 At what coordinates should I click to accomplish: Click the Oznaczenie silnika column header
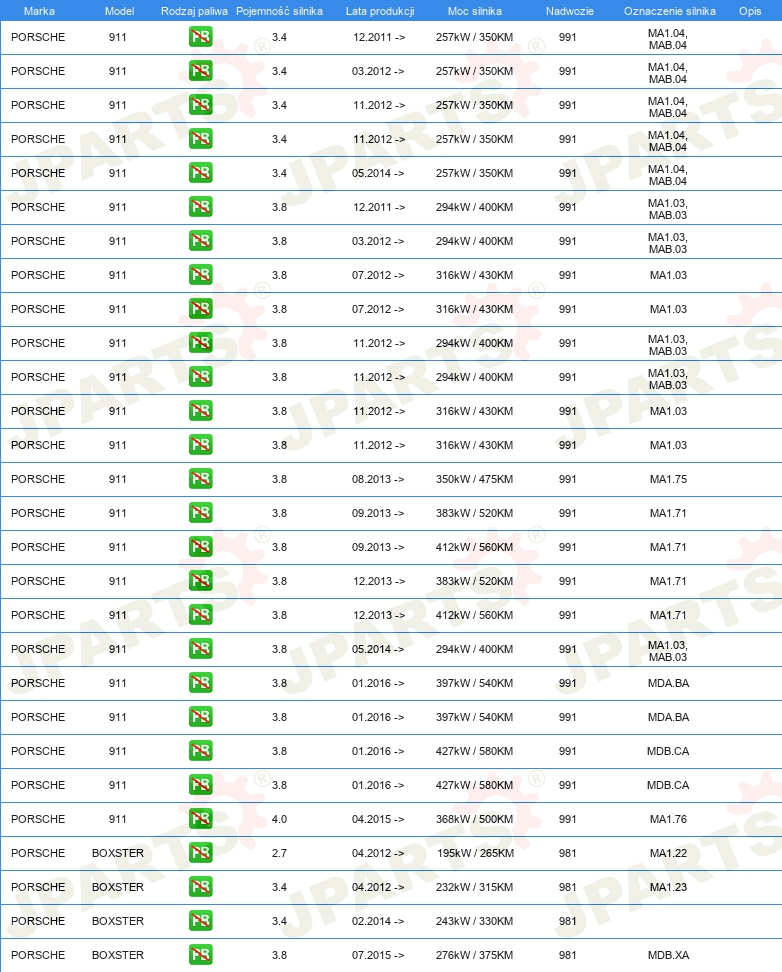(x=669, y=11)
